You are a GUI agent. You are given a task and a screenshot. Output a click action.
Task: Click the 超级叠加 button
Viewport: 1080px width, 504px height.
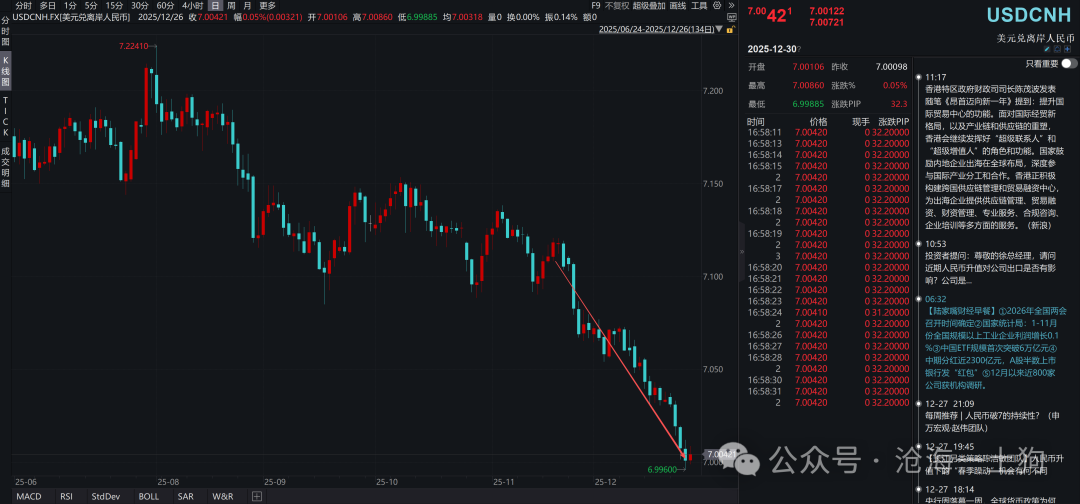tap(649, 5)
